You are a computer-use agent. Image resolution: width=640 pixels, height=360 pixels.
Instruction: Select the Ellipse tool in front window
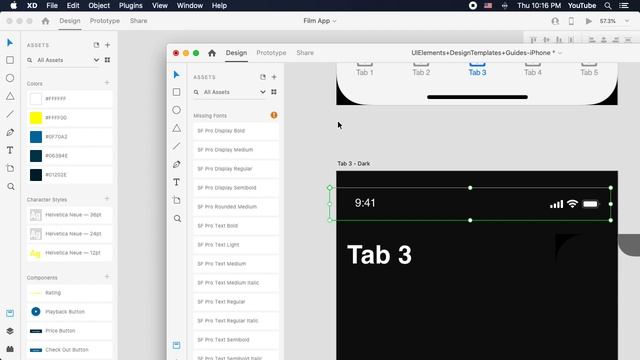pos(176,110)
